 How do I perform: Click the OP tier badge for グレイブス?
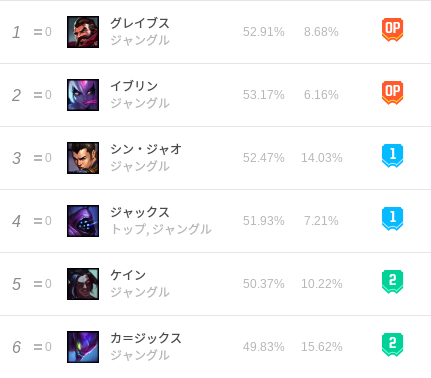tap(392, 30)
